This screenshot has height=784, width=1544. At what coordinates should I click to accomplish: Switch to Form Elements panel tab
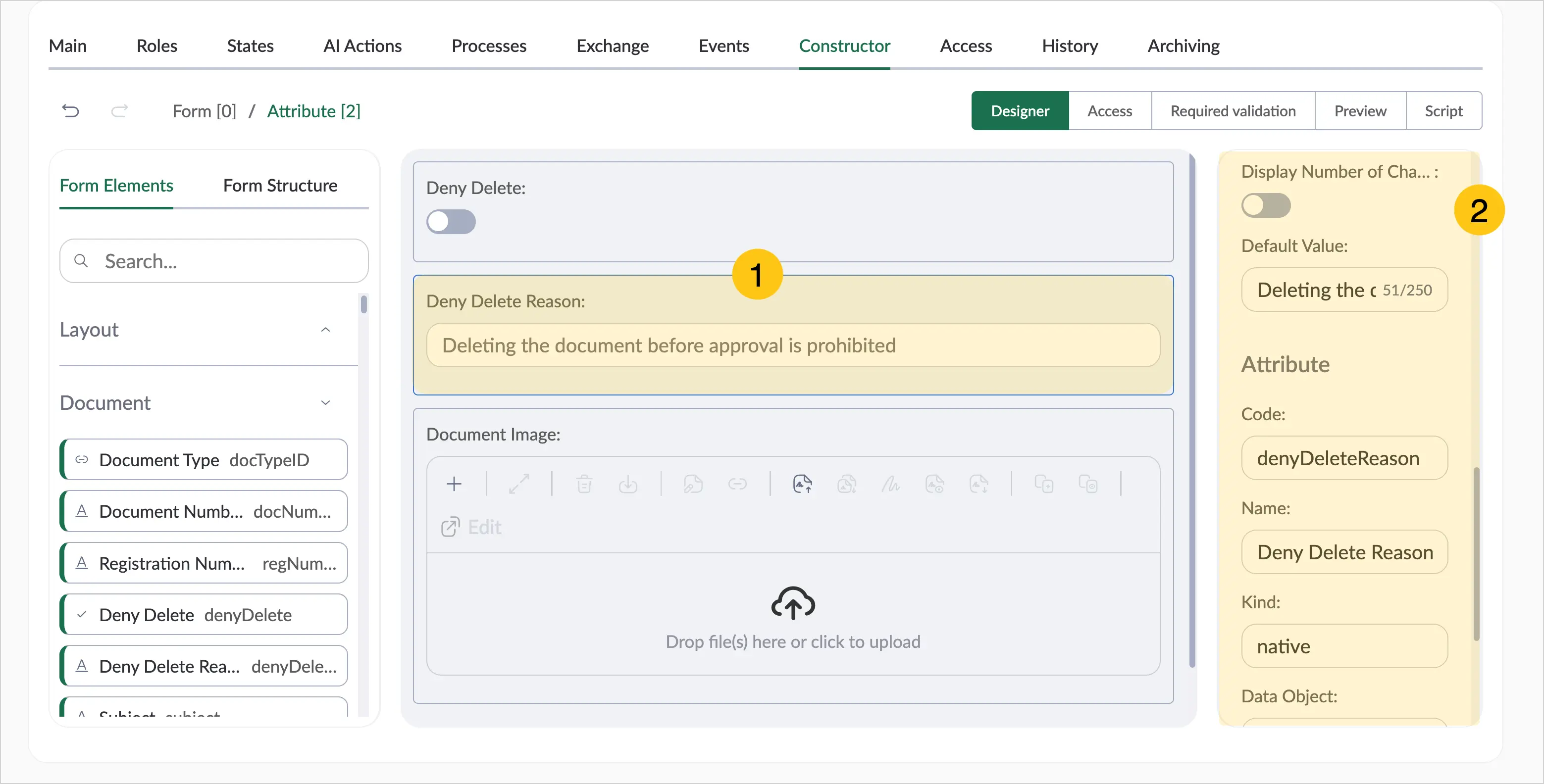[116, 186]
